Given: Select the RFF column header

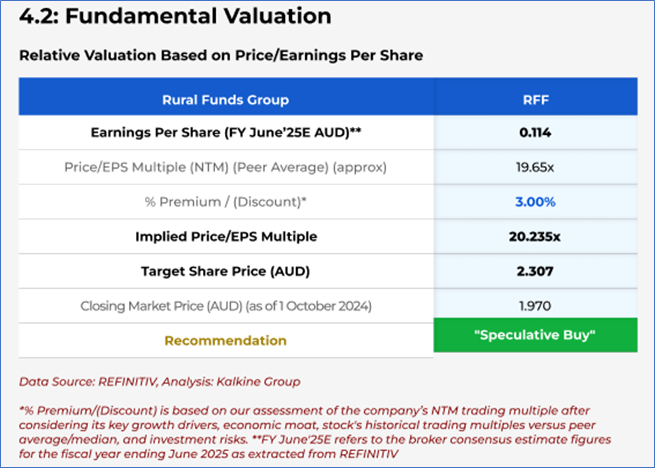Looking at the screenshot, I should coord(535,99).
